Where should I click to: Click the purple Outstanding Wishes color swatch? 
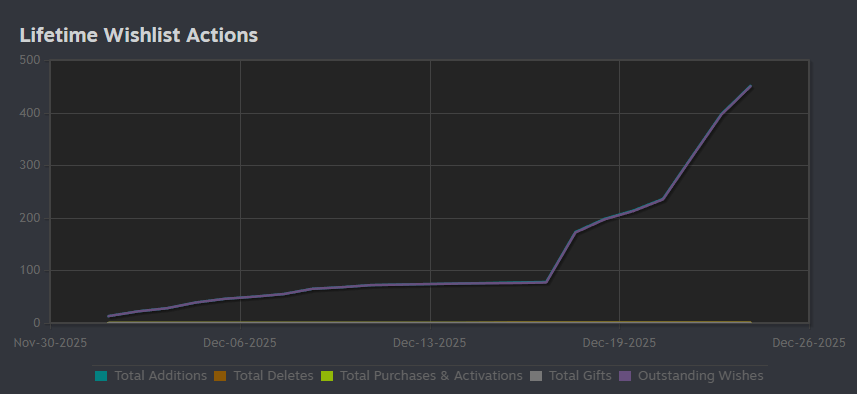625,376
